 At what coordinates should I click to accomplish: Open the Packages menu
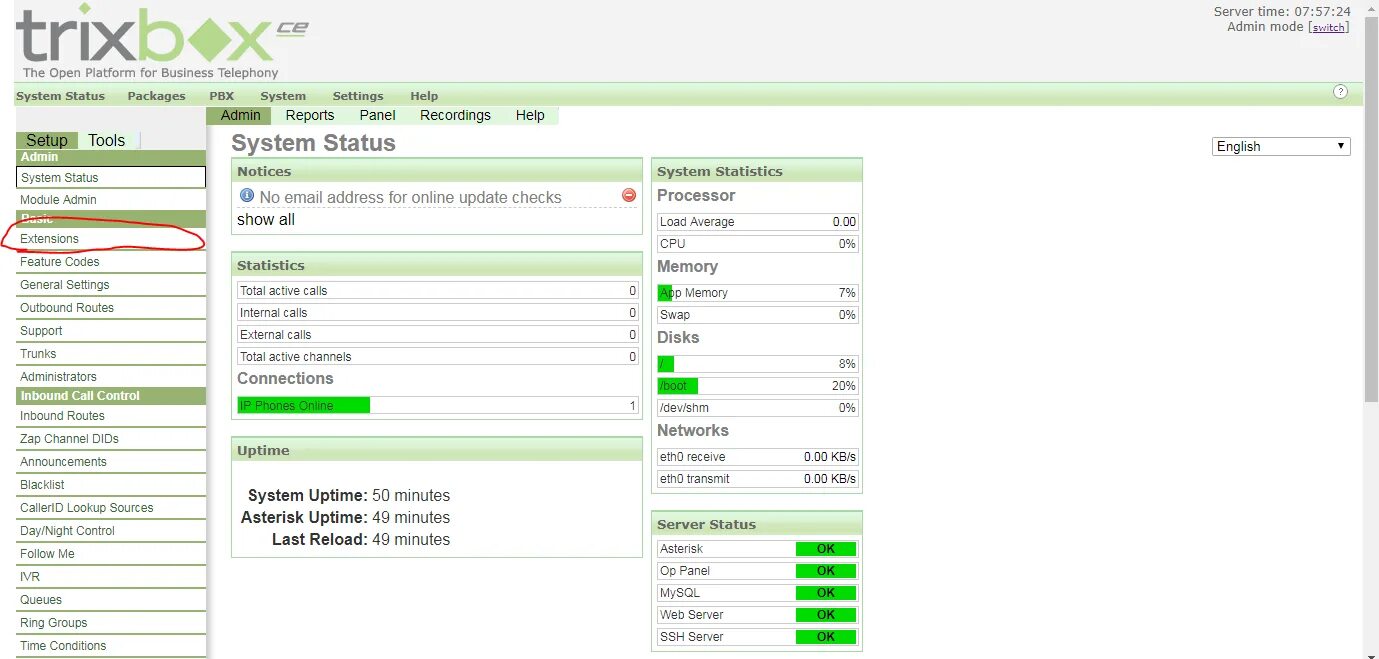click(x=156, y=96)
